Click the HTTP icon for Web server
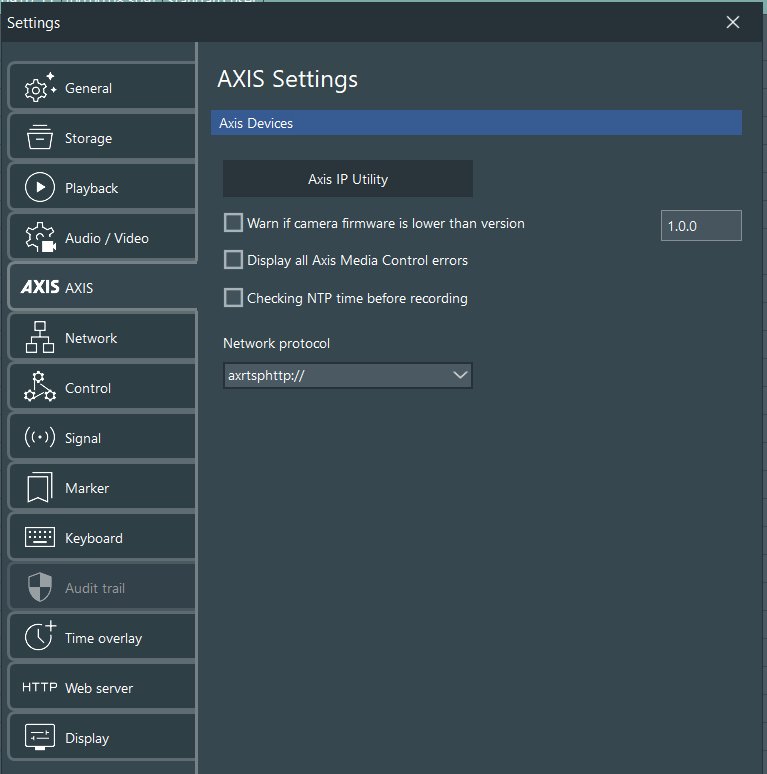 [39, 687]
